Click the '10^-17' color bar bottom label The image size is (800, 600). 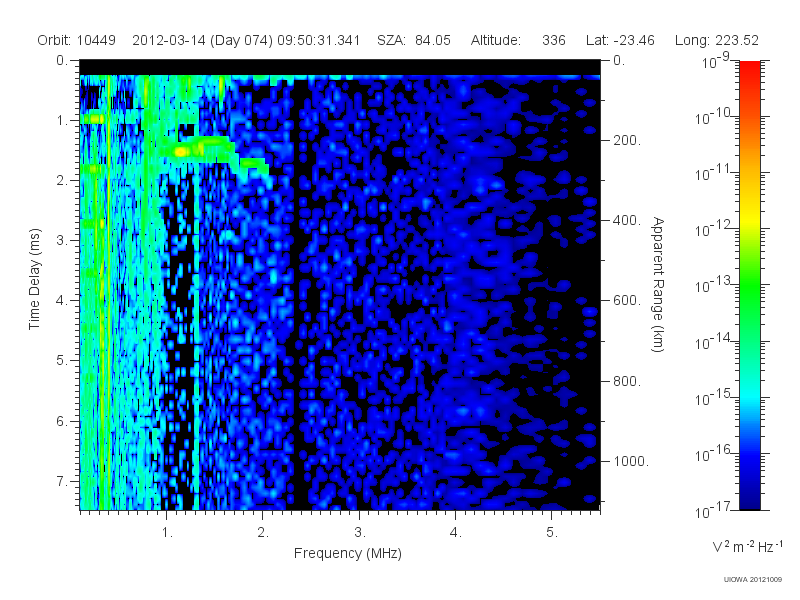click(712, 510)
